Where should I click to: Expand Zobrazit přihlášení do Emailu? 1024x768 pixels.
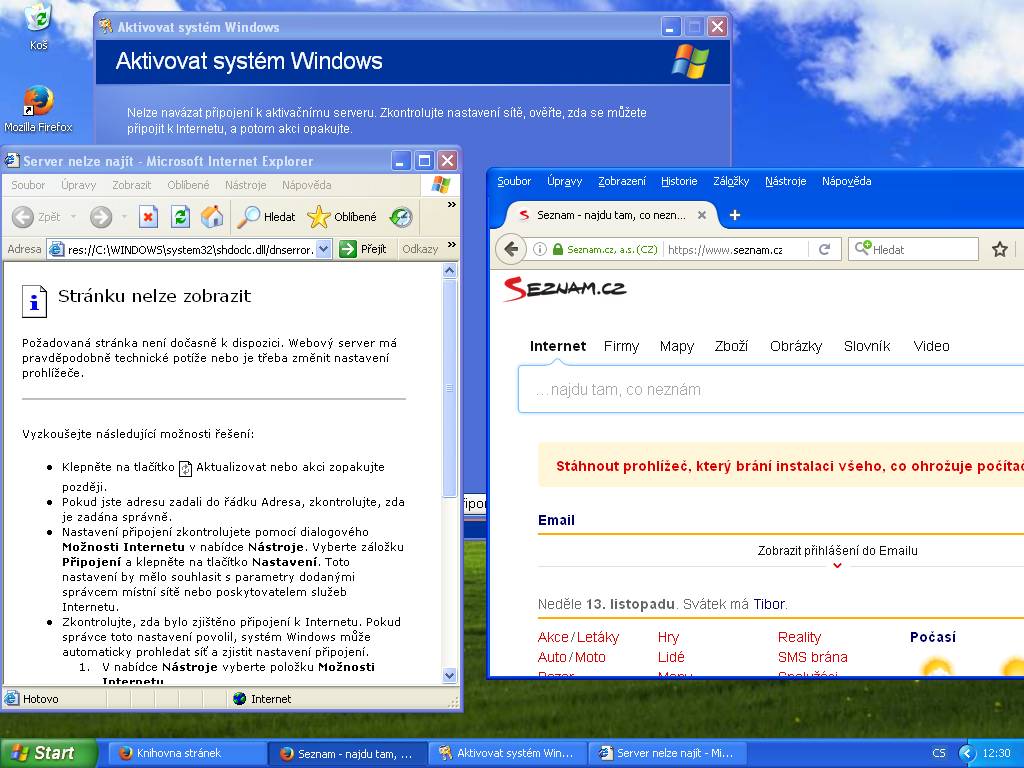(837, 551)
